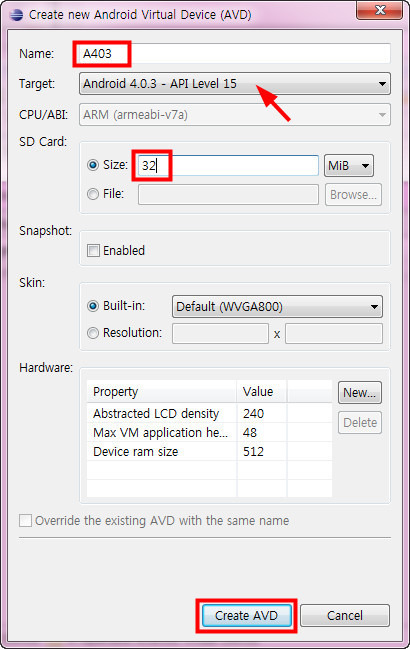This screenshot has width=410, height=649.
Task: Enable the Snapshot checkbox
Action: pos(93,250)
